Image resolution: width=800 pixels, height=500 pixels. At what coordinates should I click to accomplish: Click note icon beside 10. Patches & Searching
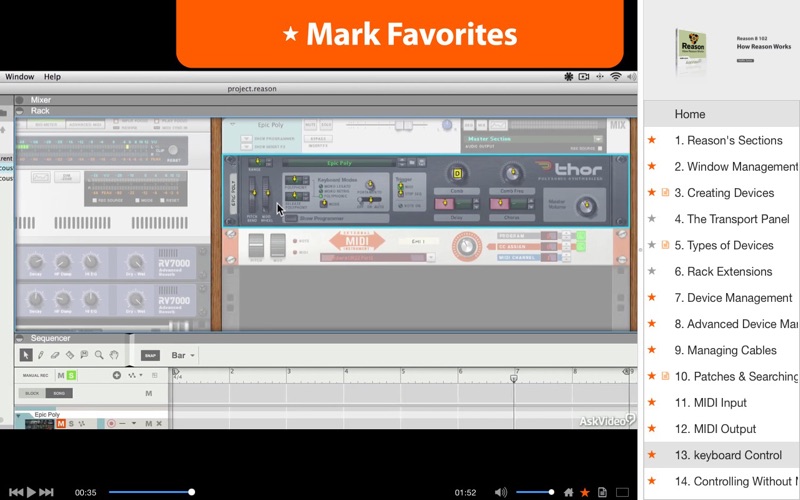(665, 376)
